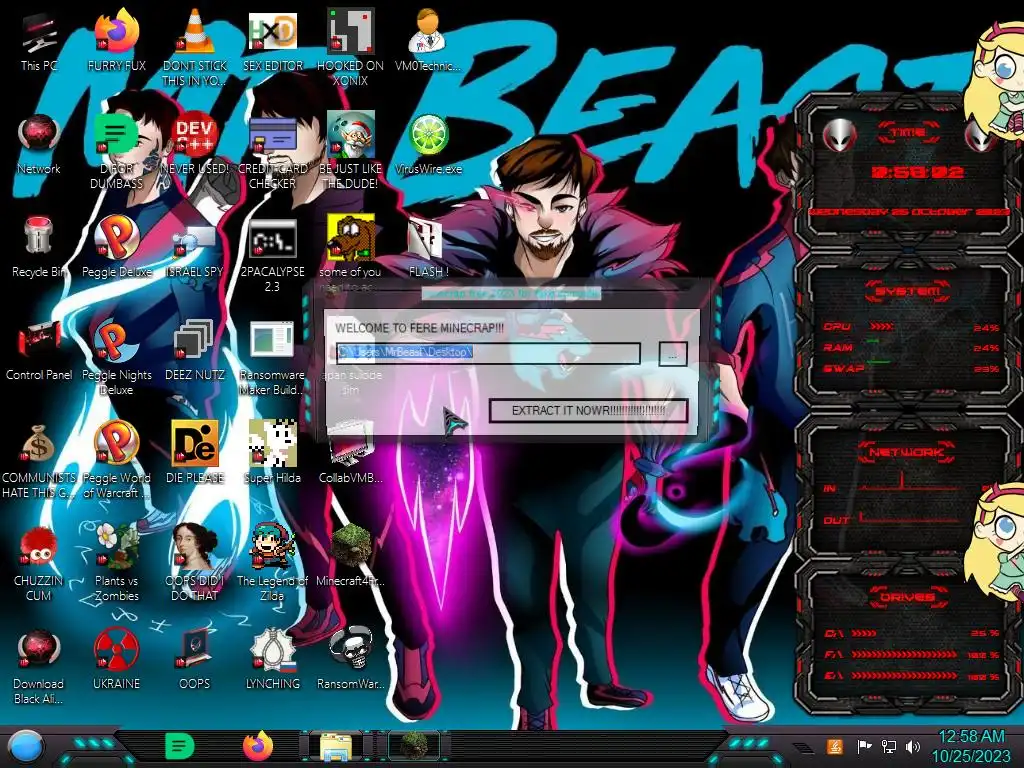Open the This PC desktop icon

(38, 33)
